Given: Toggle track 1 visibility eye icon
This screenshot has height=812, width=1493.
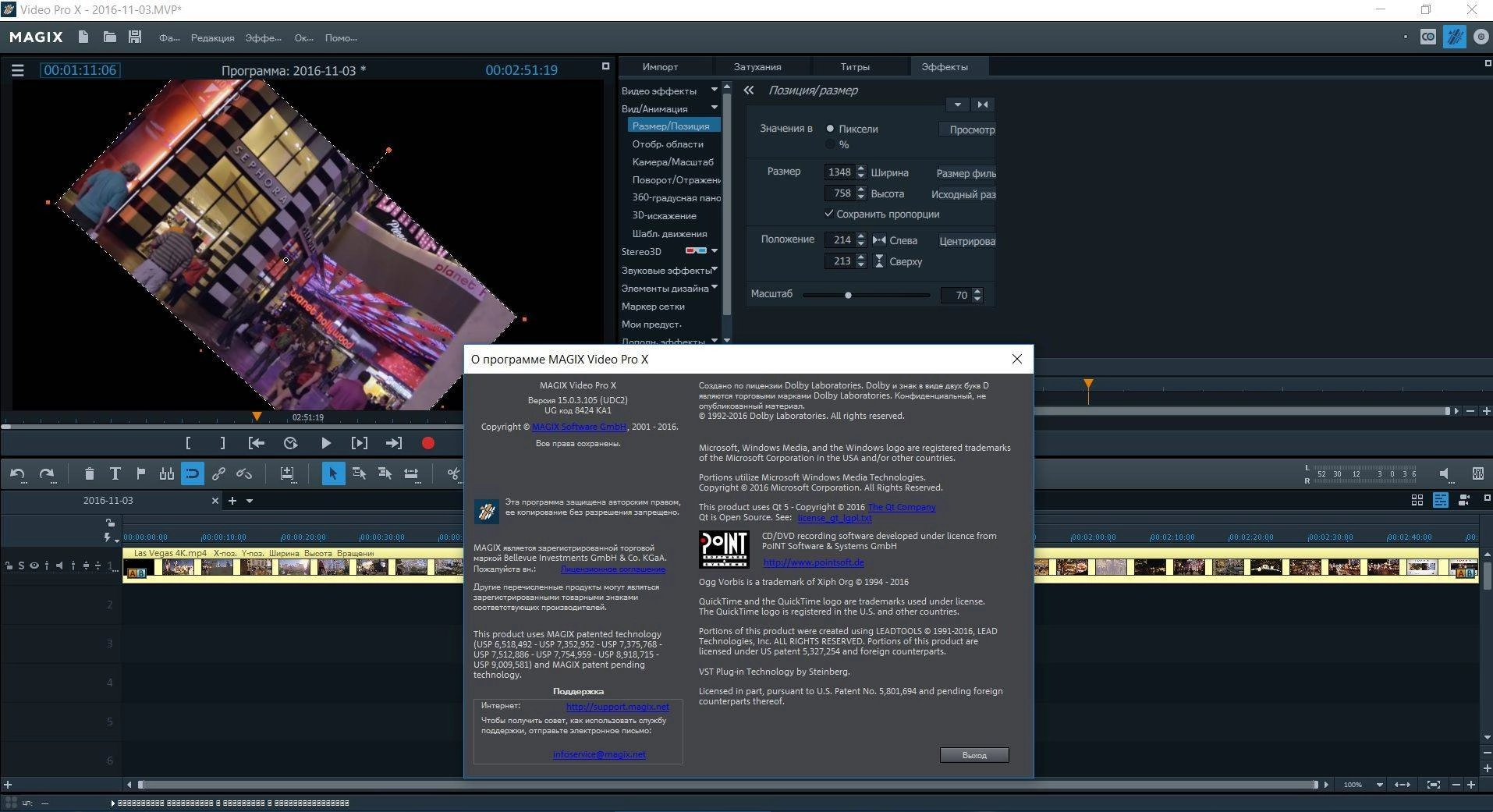Looking at the screenshot, I should (34, 566).
